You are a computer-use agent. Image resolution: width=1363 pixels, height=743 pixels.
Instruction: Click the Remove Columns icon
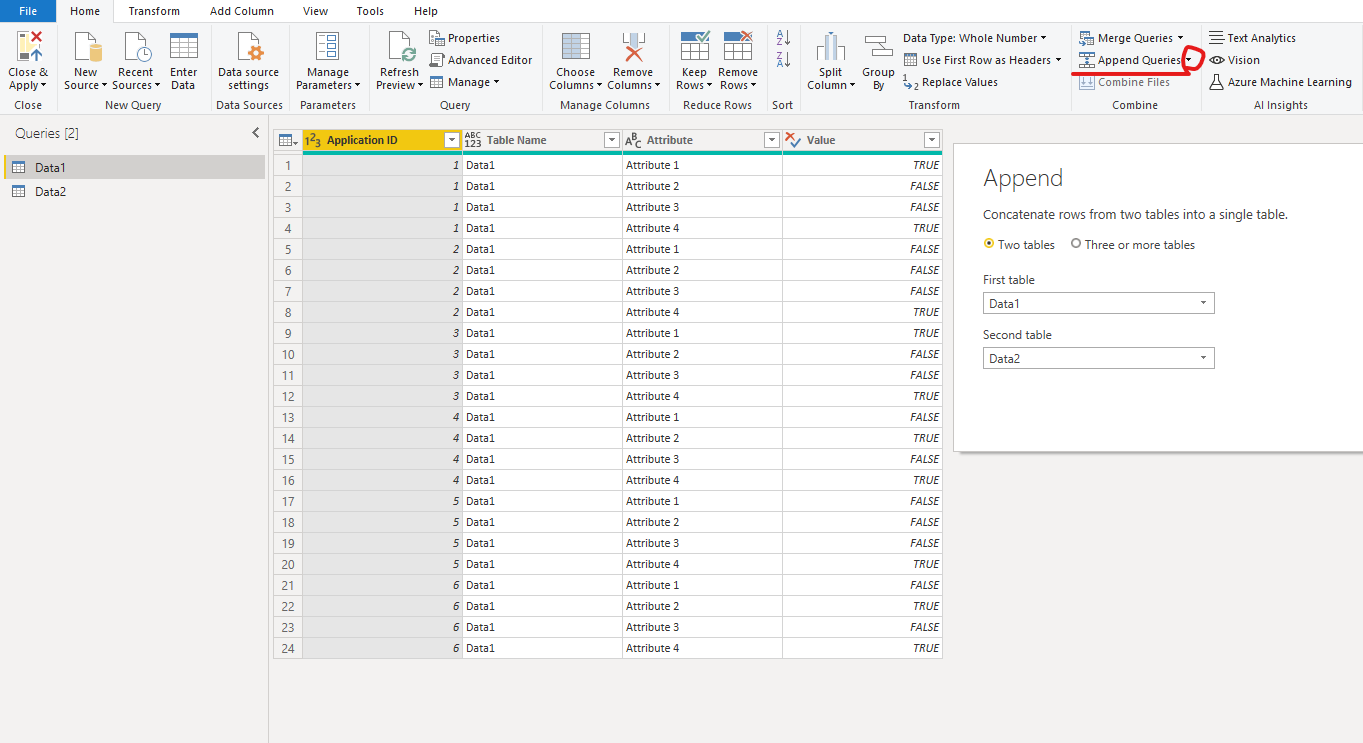click(632, 47)
